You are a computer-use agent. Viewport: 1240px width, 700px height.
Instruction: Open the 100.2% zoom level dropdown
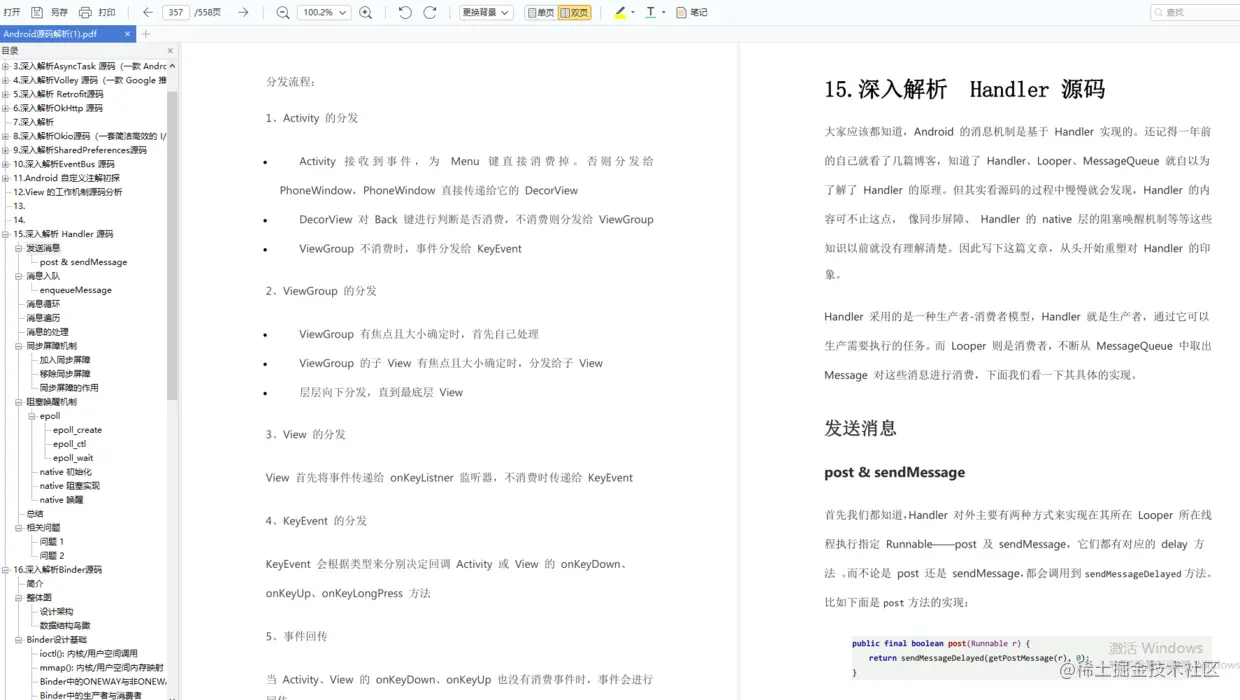(324, 12)
